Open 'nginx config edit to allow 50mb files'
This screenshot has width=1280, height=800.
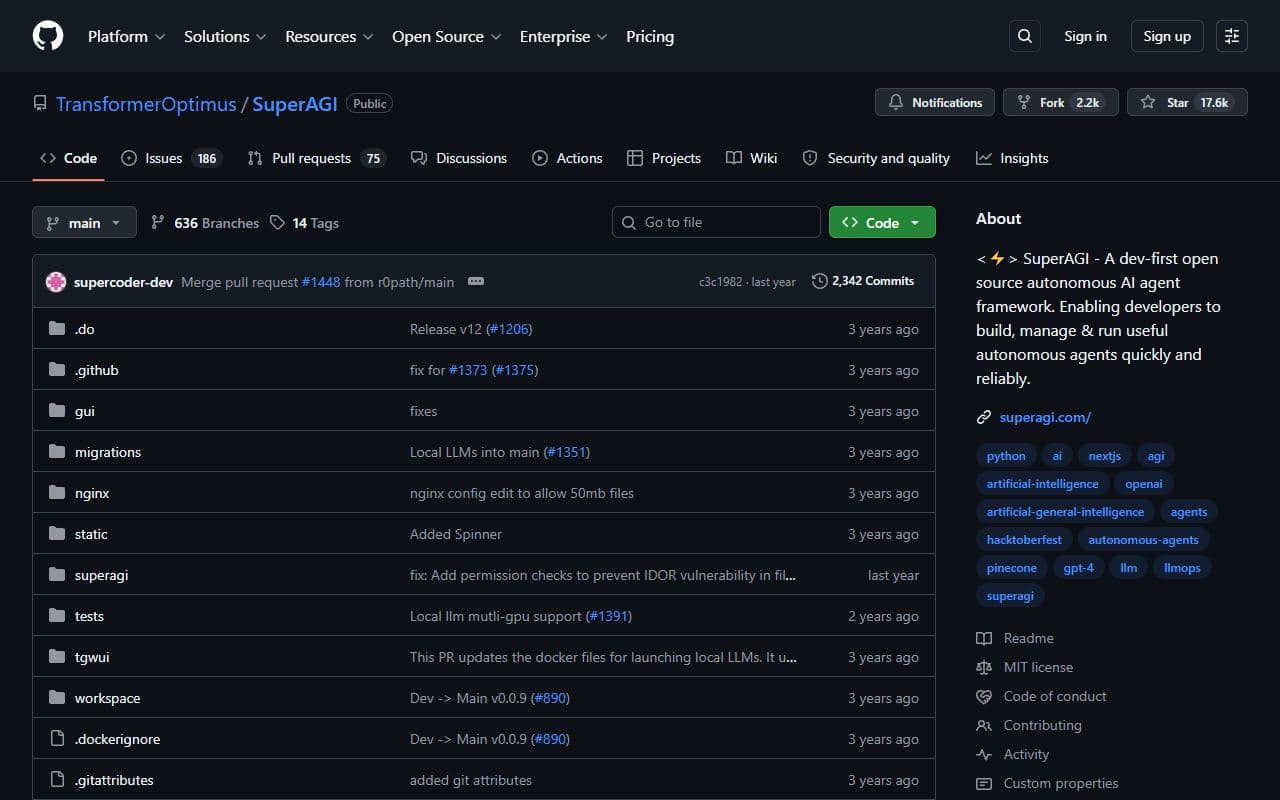tap(522, 493)
